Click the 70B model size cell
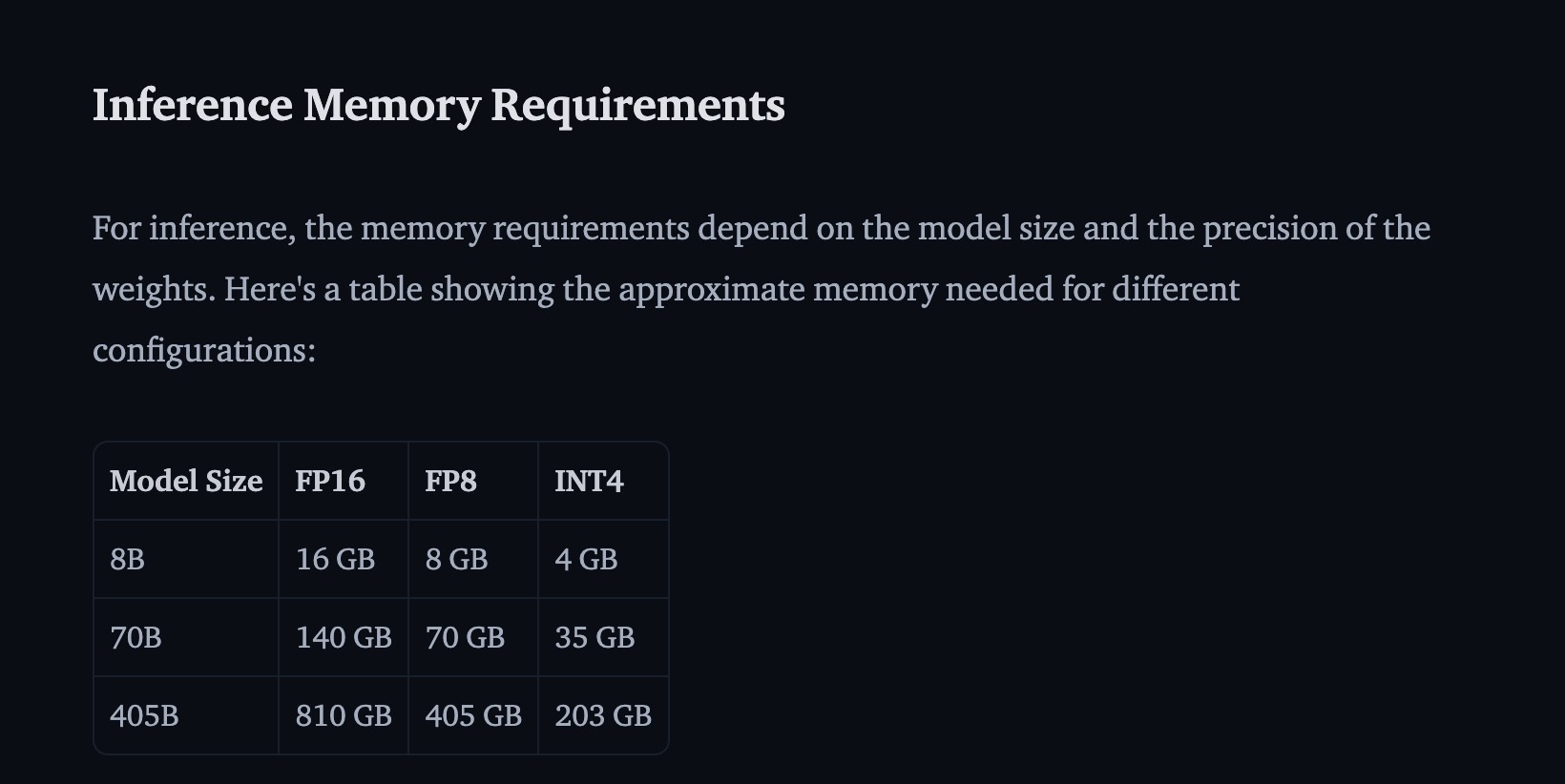This screenshot has height=784, width=1565. 186,637
